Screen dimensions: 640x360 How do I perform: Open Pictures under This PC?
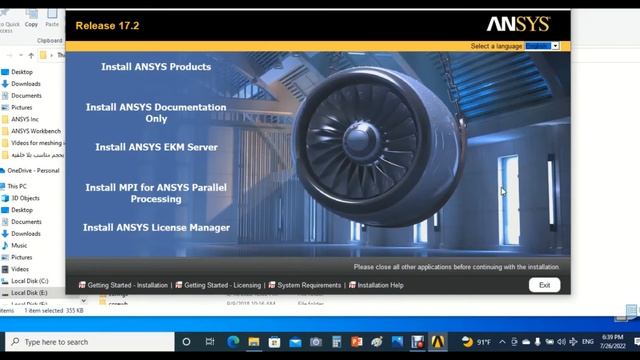tap(22, 257)
